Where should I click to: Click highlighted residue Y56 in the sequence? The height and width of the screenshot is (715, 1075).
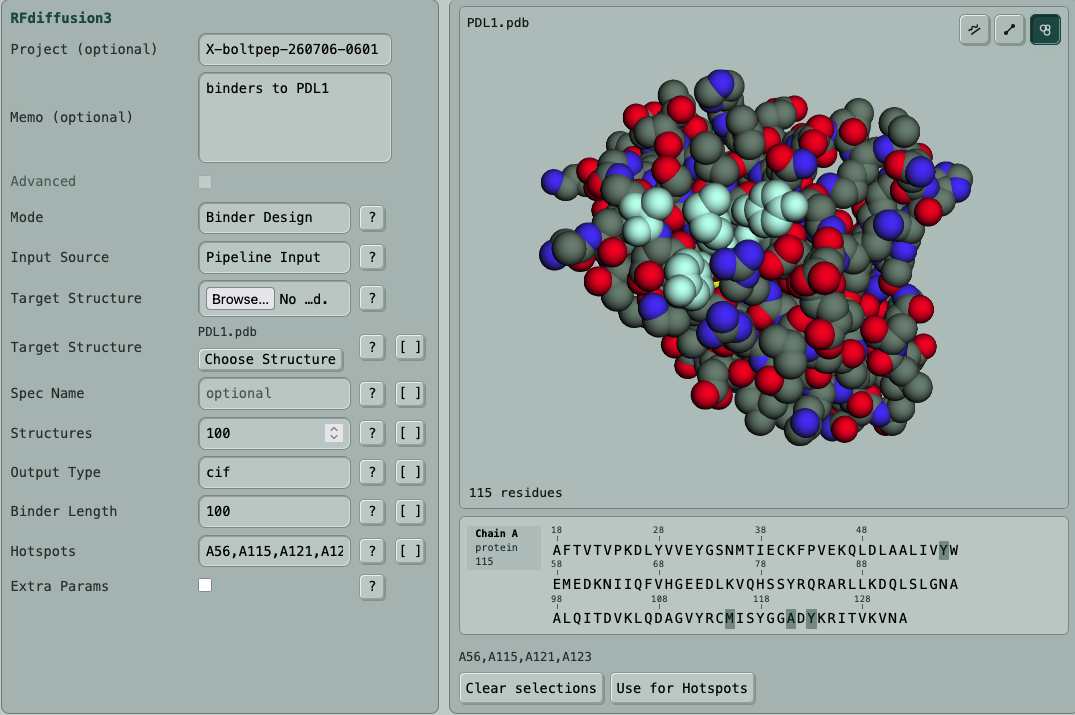coord(944,550)
